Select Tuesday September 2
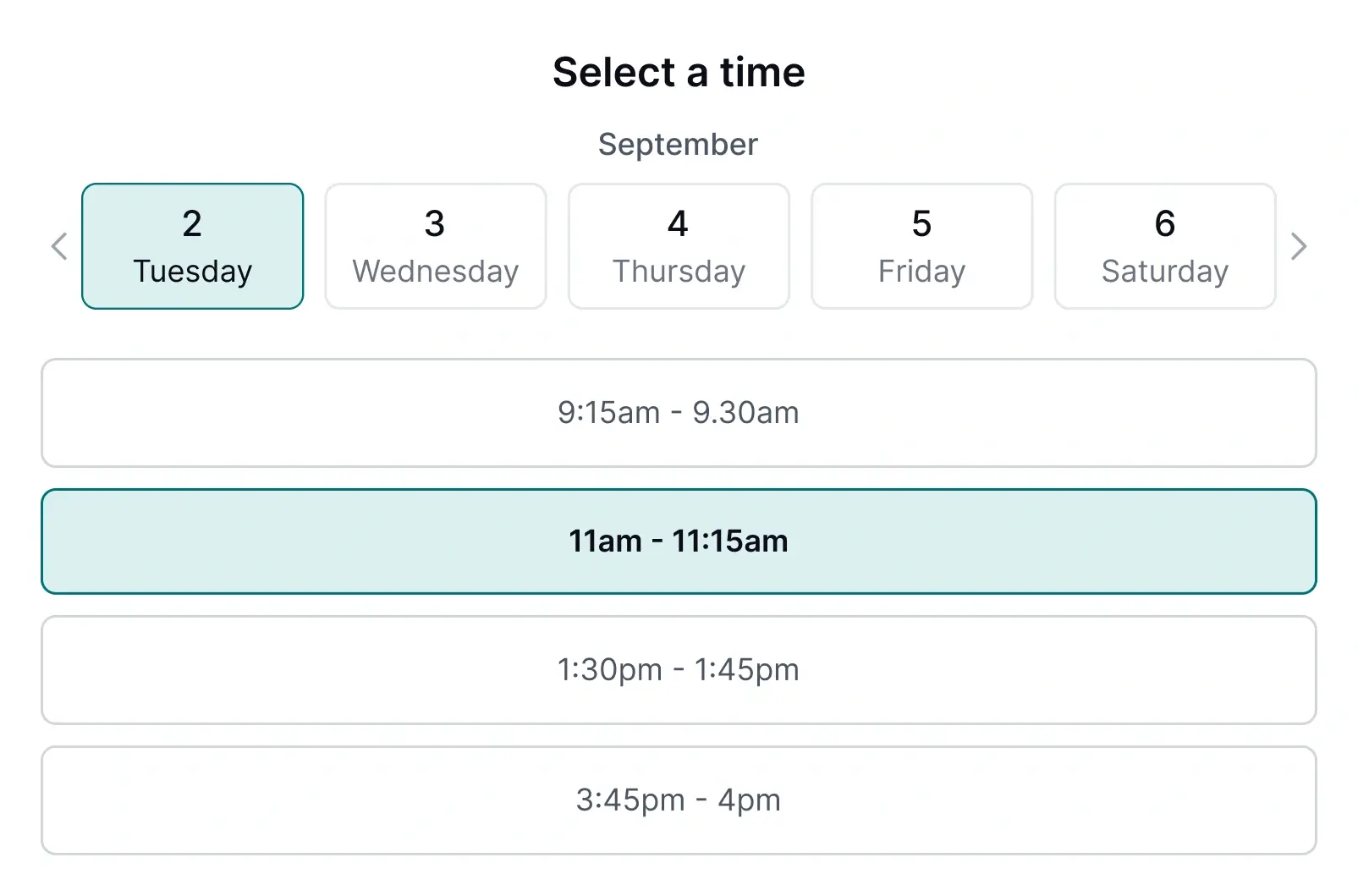 click(192, 245)
